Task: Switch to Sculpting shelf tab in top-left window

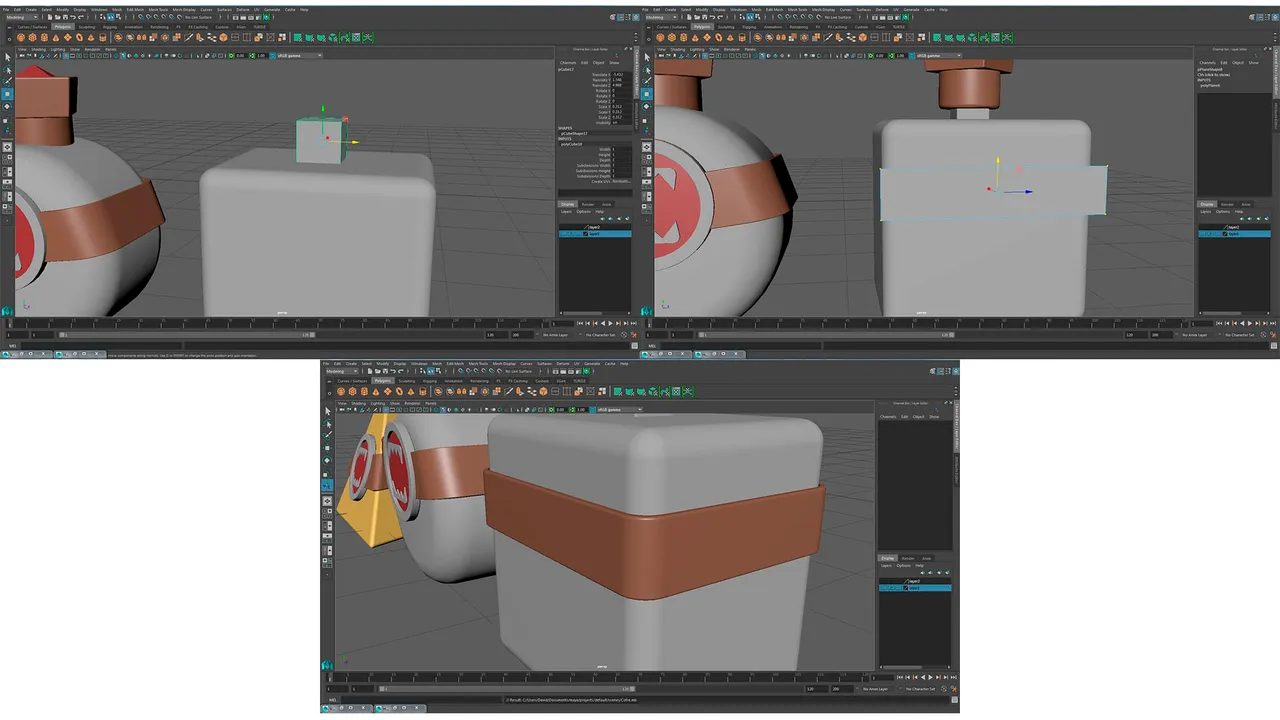Action: tap(87, 27)
